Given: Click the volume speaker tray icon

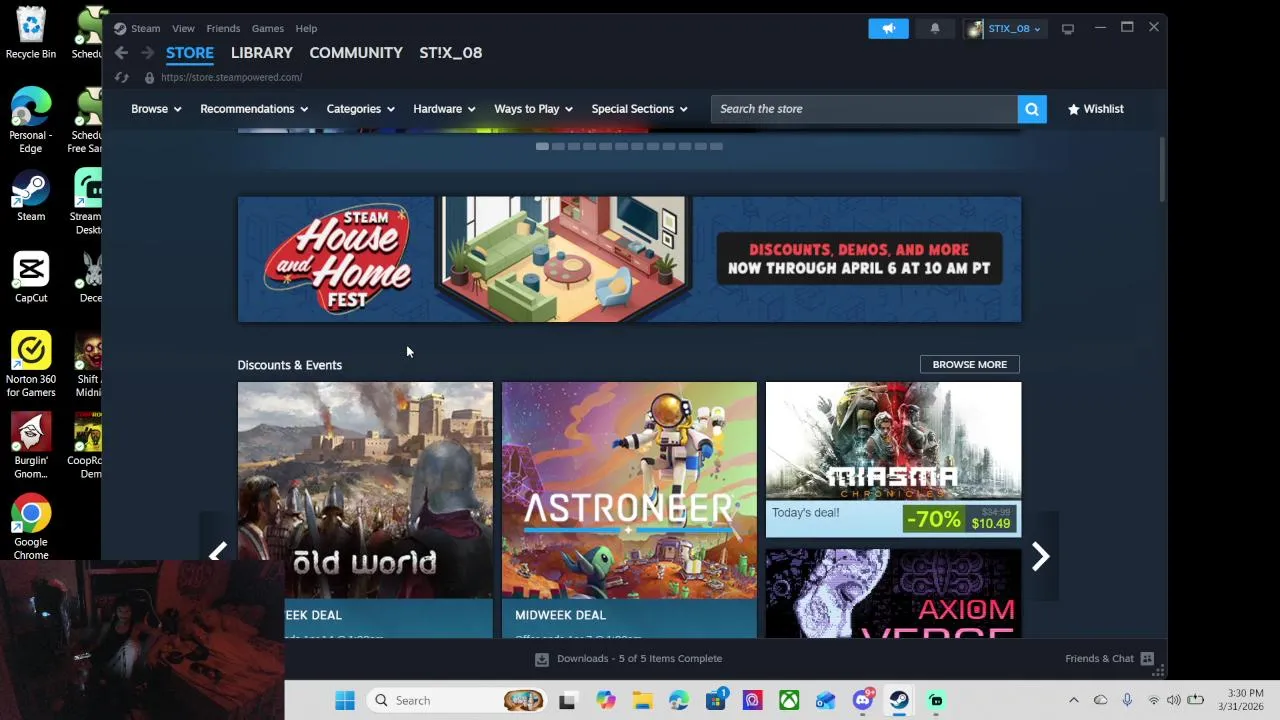Looking at the screenshot, I should [1173, 701].
